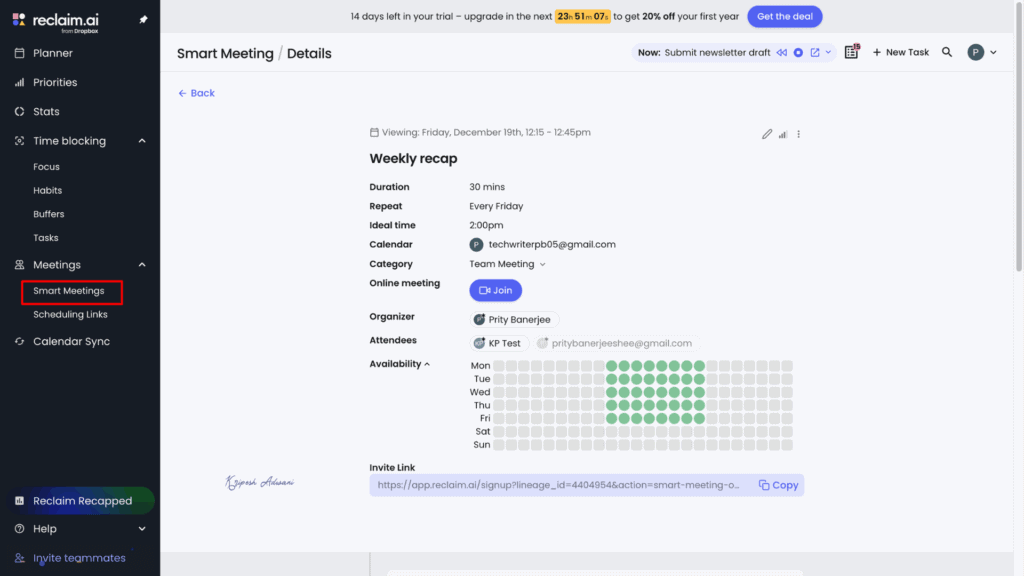Open the agenda list icon with badge

pos(851,52)
